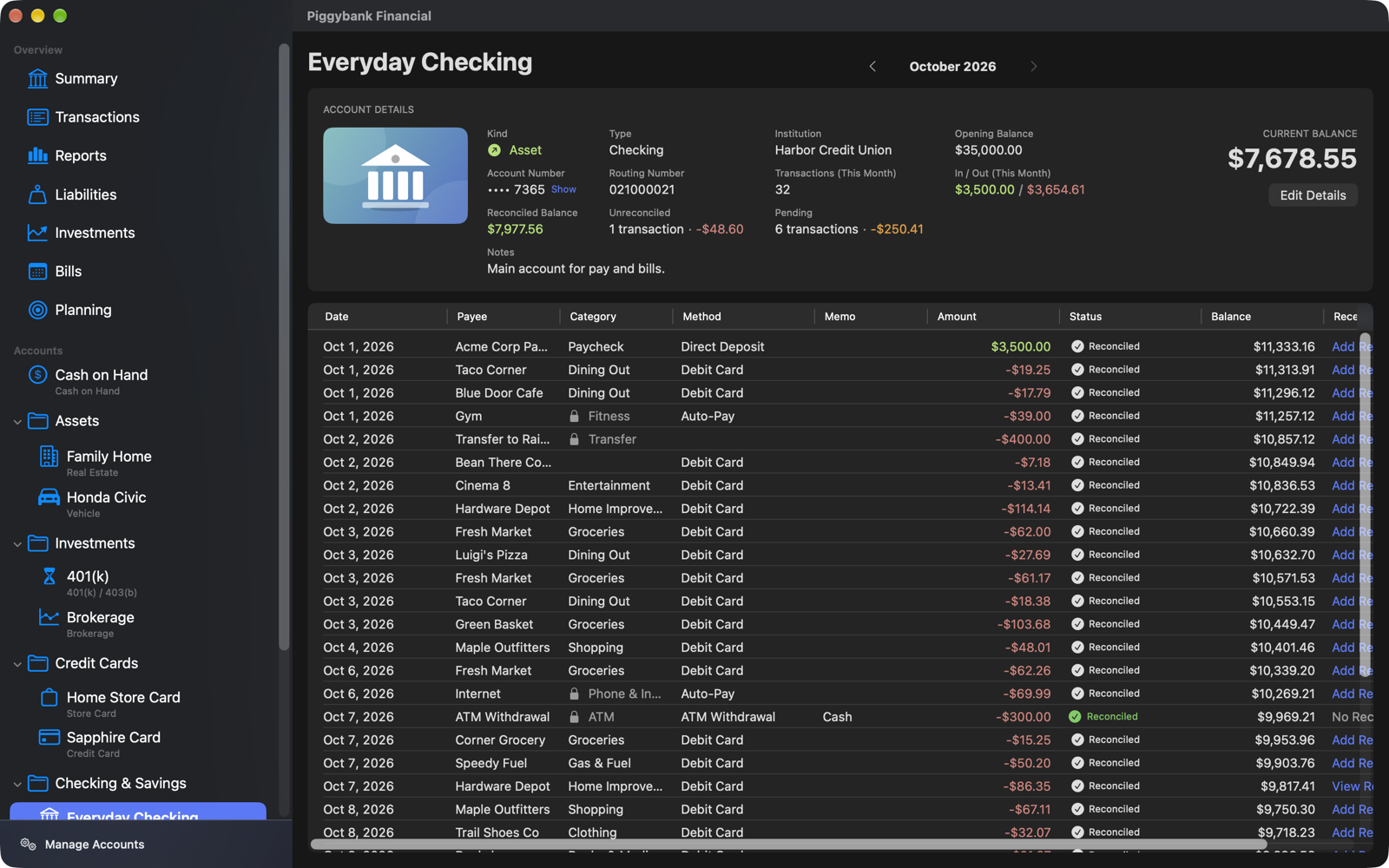Image resolution: width=1389 pixels, height=868 pixels.
Task: Select the Planning target icon
Action: tap(37, 310)
